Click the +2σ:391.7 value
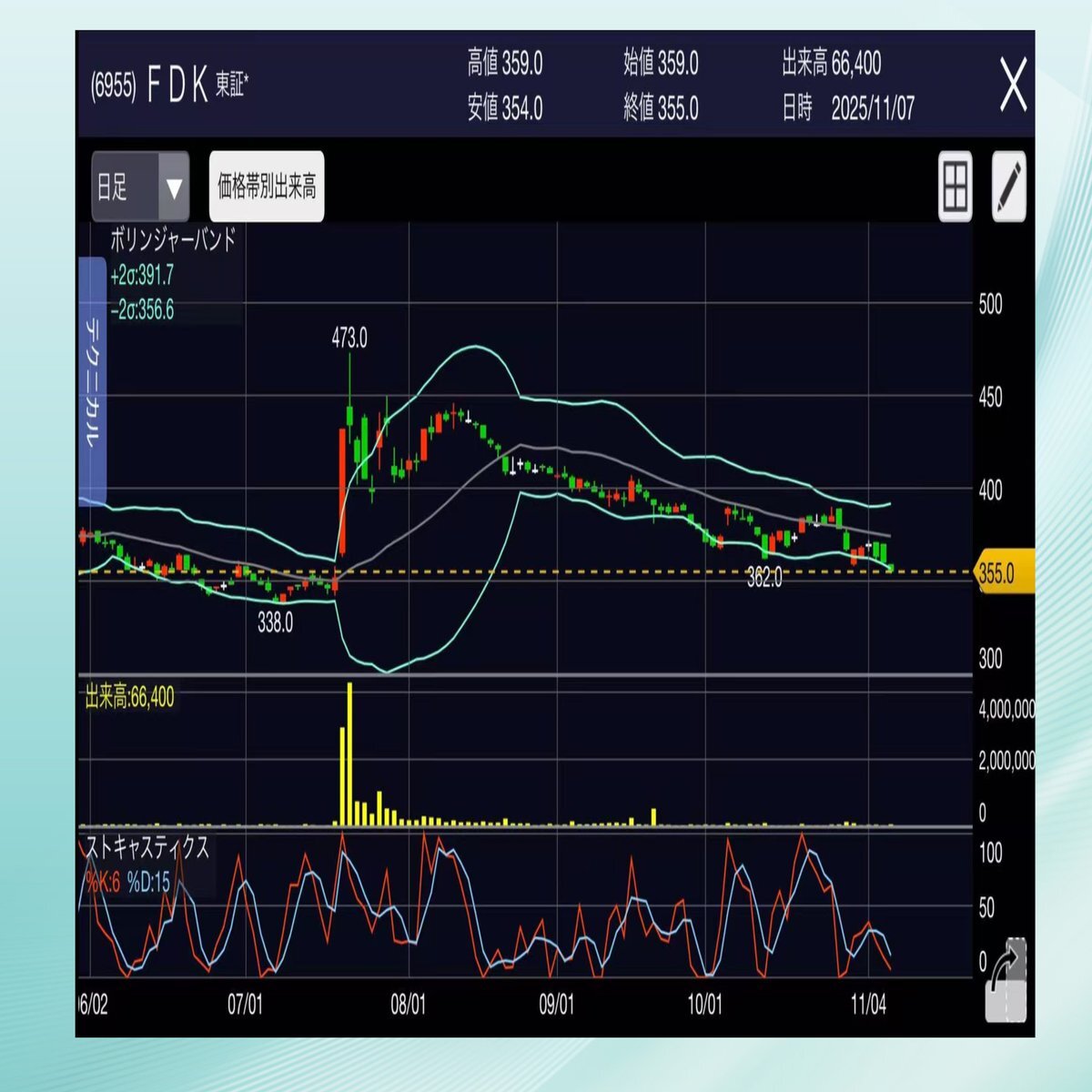Screen dimensions: 1092x1092 (x=142, y=275)
